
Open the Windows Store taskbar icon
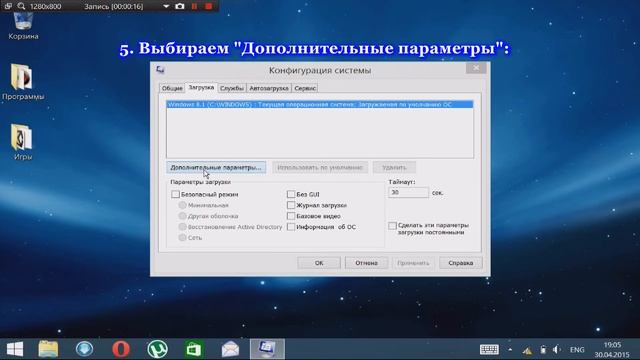(194, 349)
